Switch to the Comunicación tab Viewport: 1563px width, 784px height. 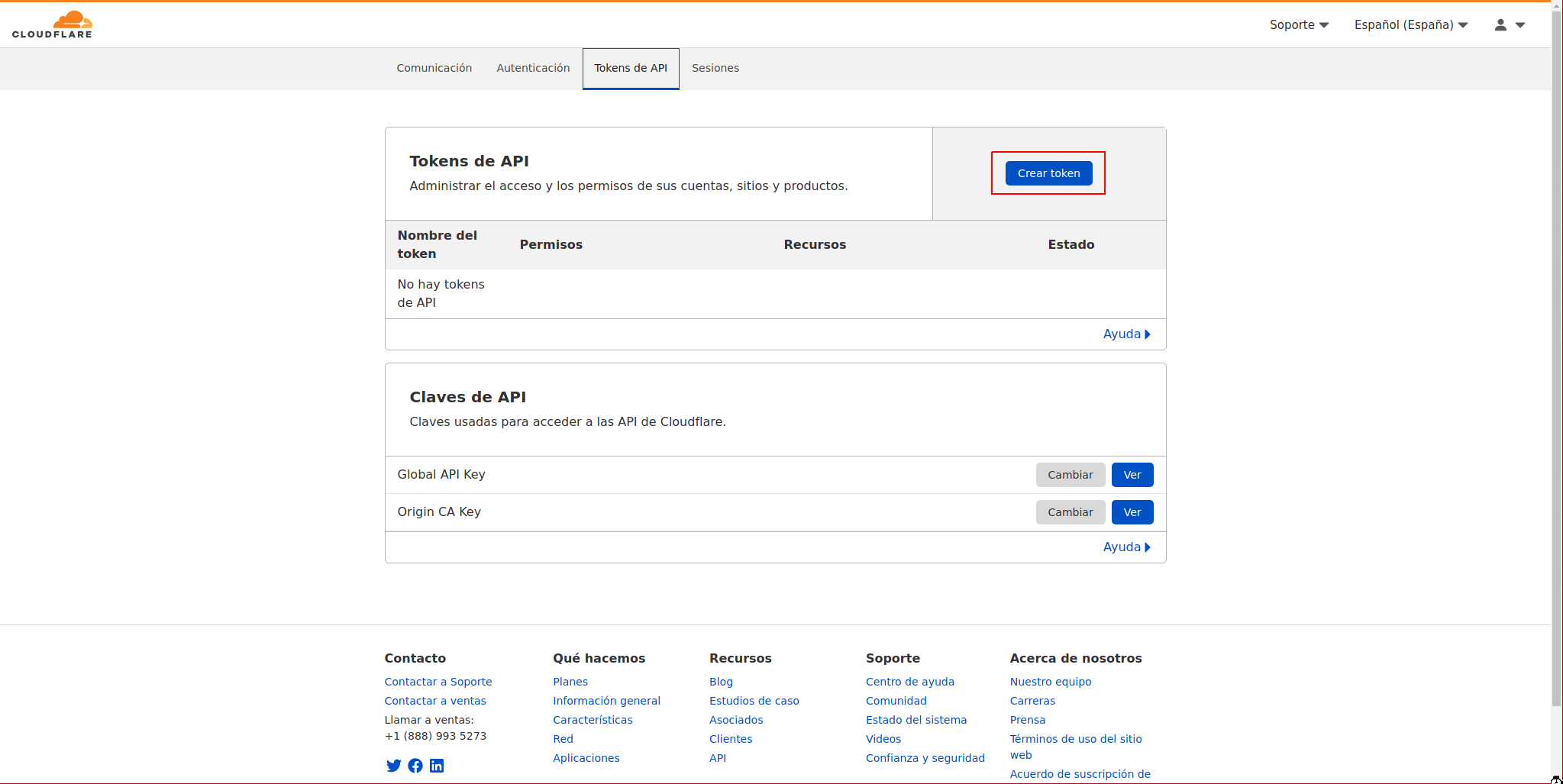[x=434, y=68]
